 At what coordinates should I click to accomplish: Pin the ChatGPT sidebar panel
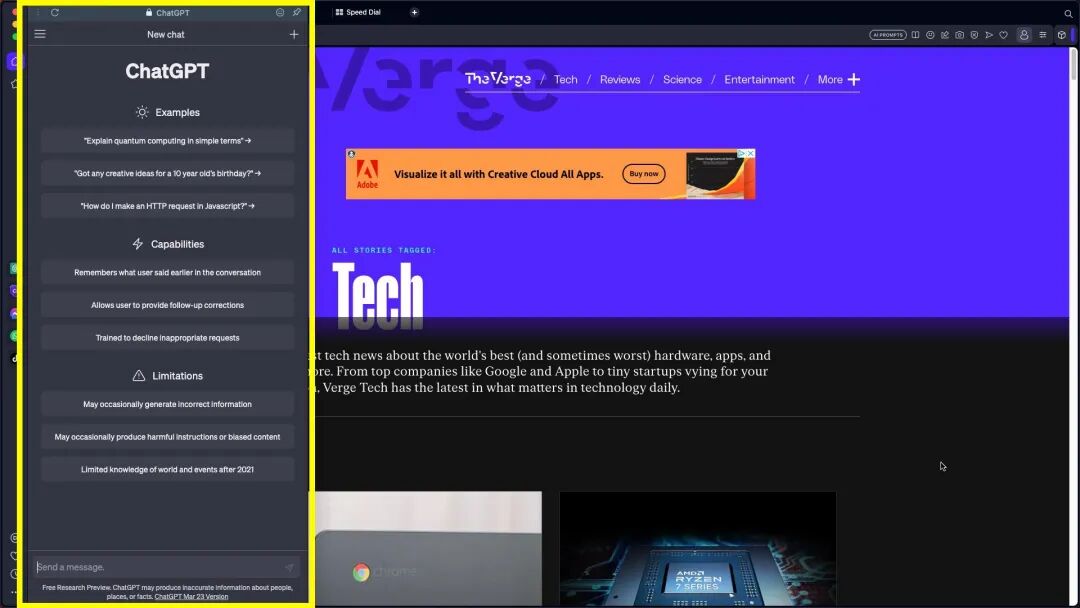click(x=297, y=12)
